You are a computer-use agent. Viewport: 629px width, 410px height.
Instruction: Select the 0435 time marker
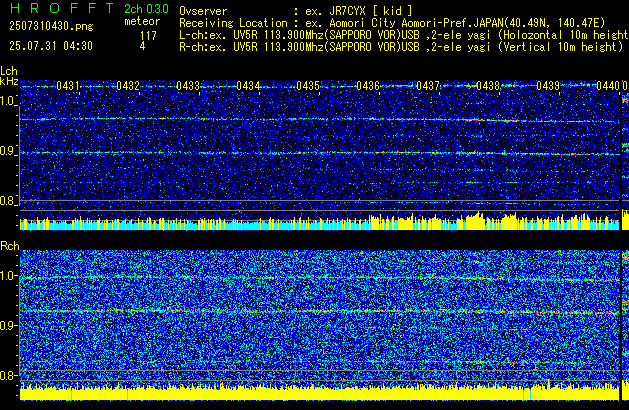click(308, 86)
